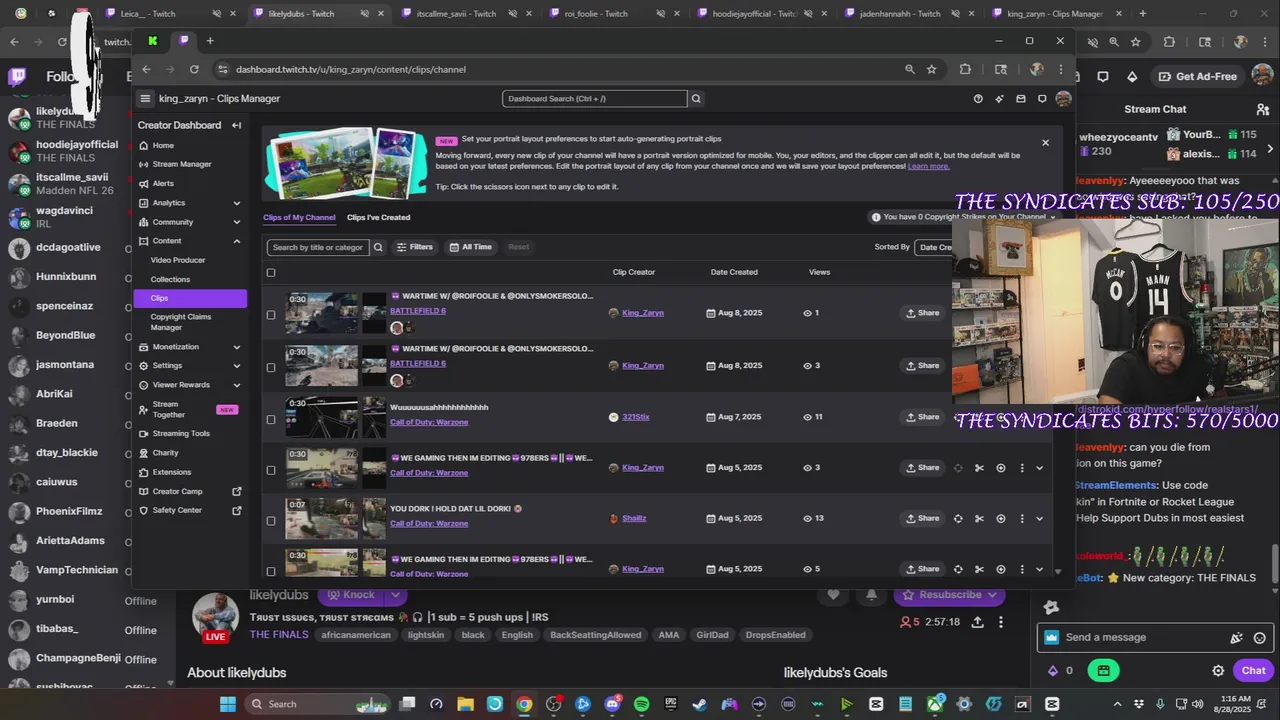Select checkbox for Aug 5 clip with 3 views
Image resolution: width=1280 pixels, height=720 pixels.
point(270,470)
